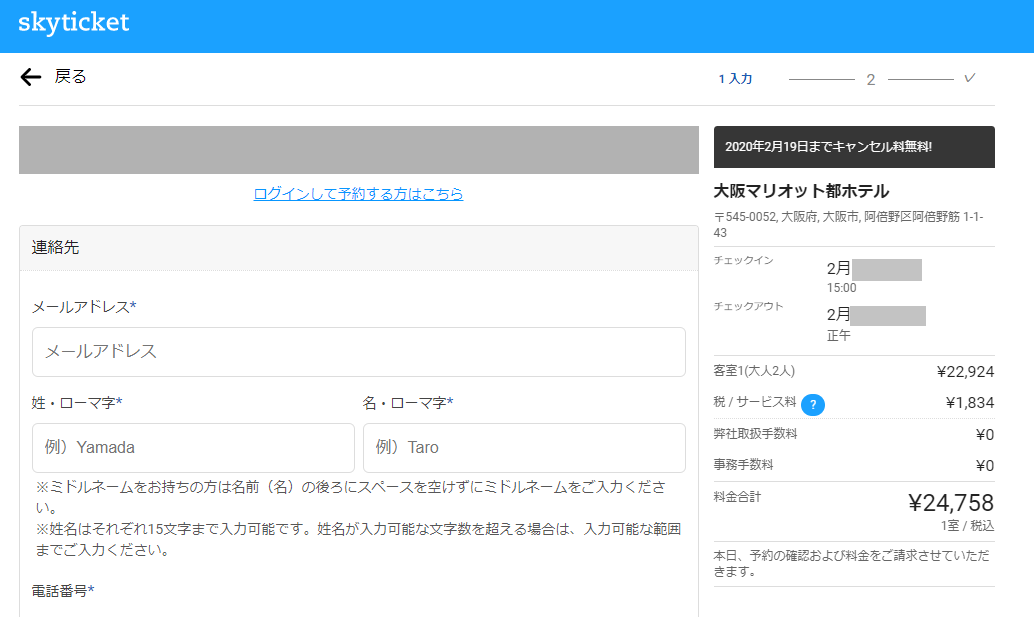This screenshot has height=617, width=1034.
Task: Select step 2 in progress indicator
Action: pyautogui.click(x=870, y=80)
